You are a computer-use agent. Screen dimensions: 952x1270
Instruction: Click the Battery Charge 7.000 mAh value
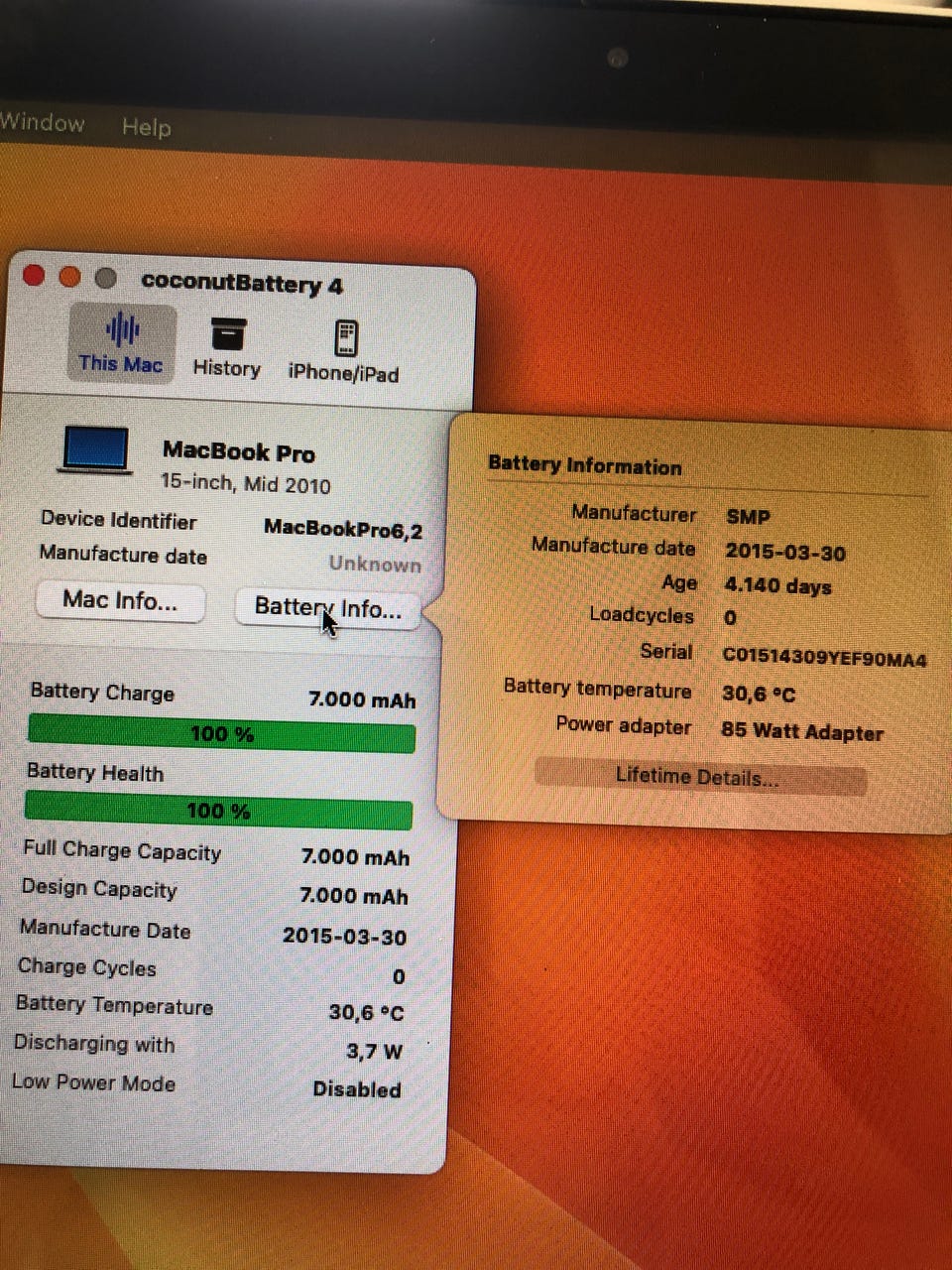[362, 699]
